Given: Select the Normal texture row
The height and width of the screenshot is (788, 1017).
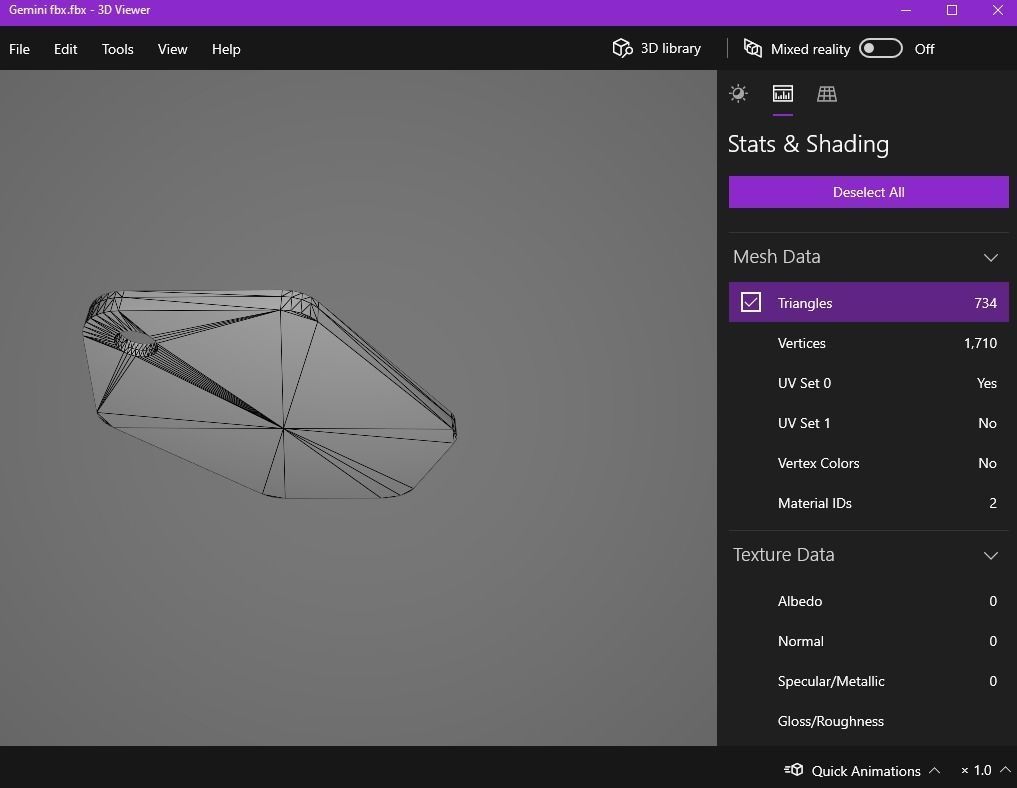Looking at the screenshot, I should click(868, 641).
